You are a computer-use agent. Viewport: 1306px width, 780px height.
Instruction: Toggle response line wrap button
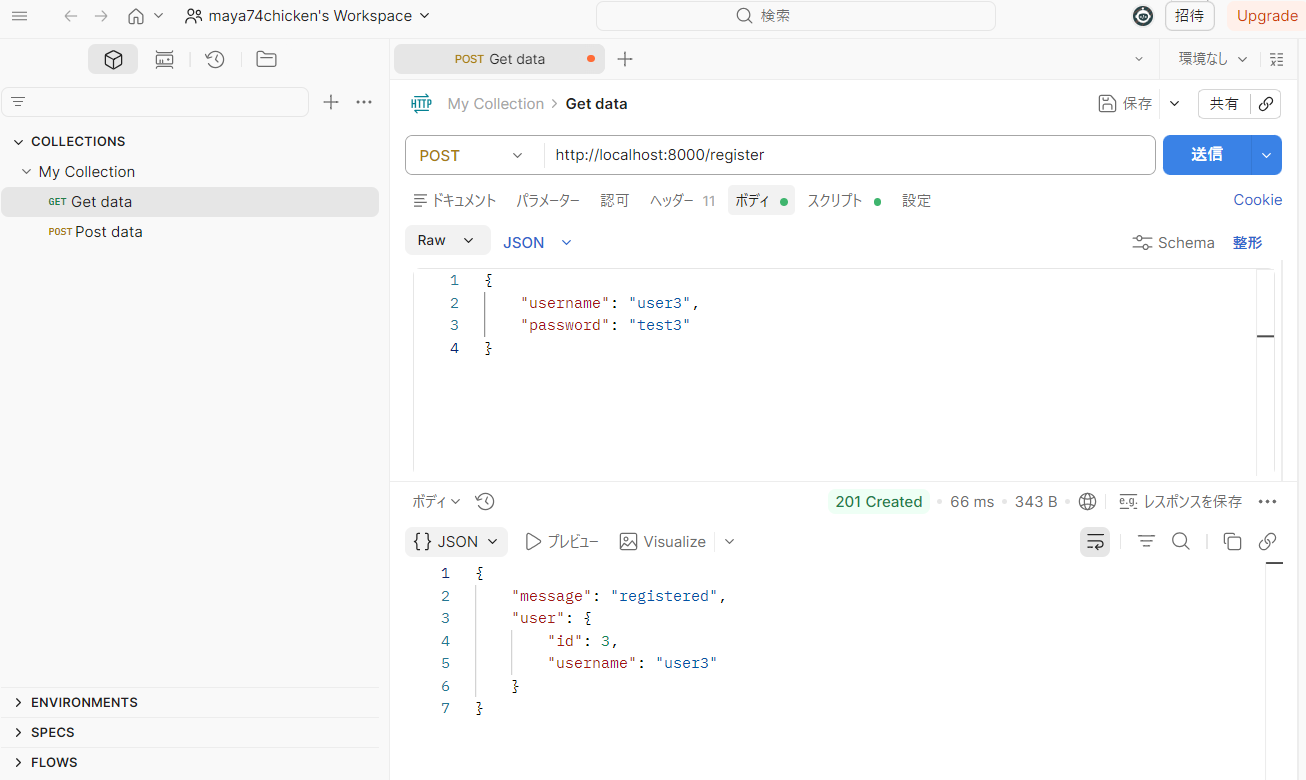click(1095, 542)
